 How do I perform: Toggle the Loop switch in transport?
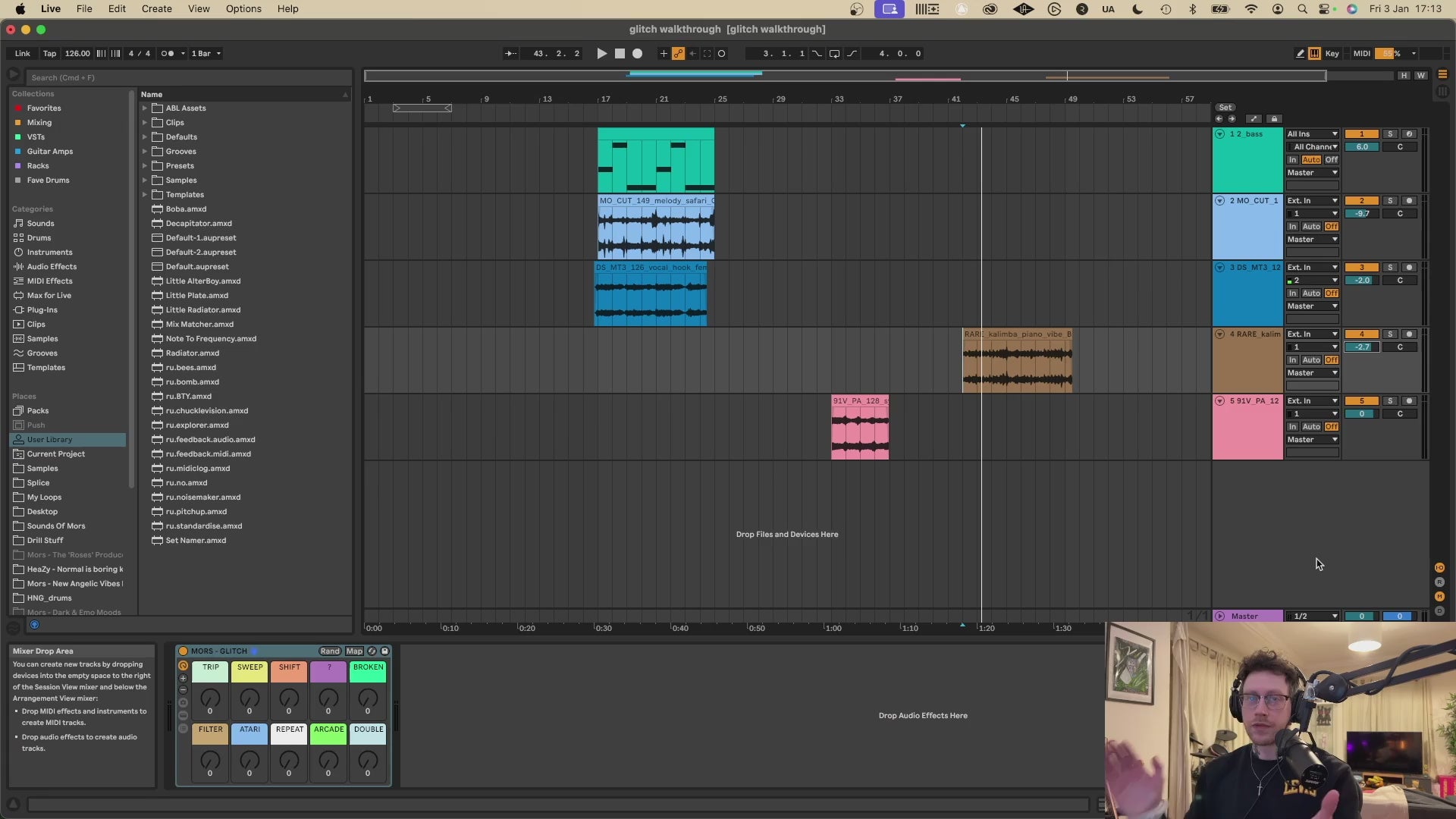click(834, 54)
